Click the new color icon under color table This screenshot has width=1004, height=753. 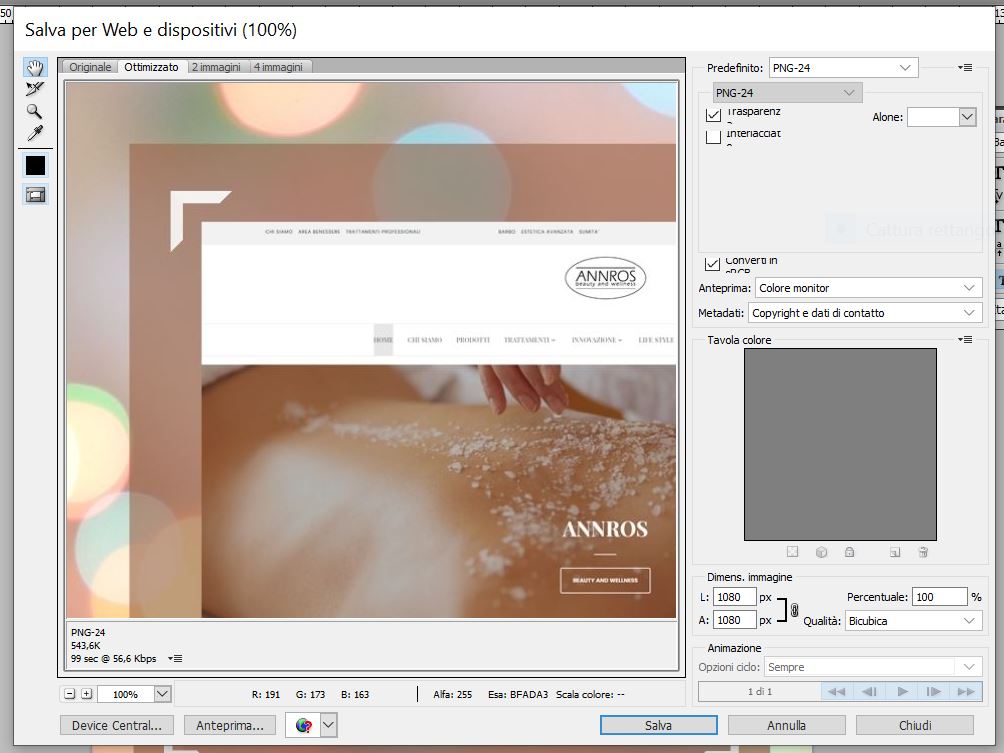895,552
